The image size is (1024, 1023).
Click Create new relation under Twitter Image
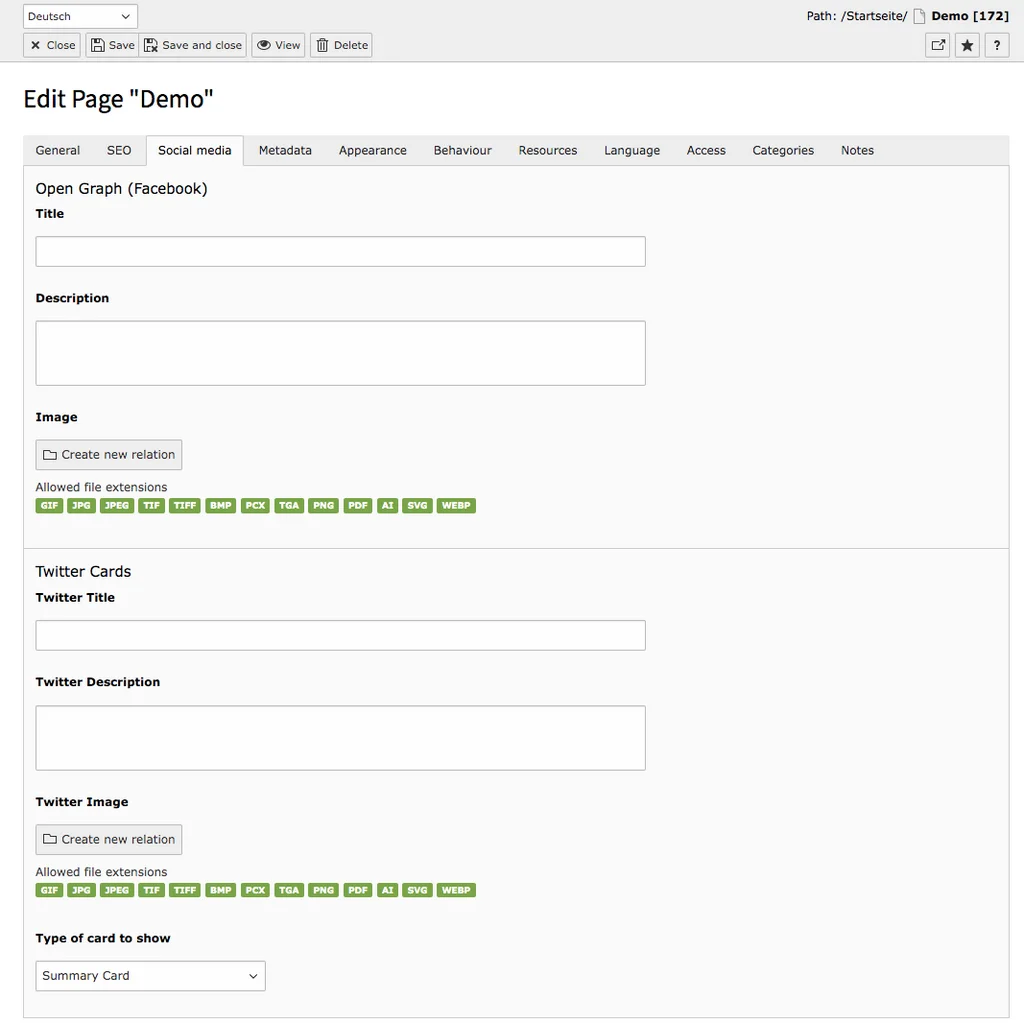108,839
